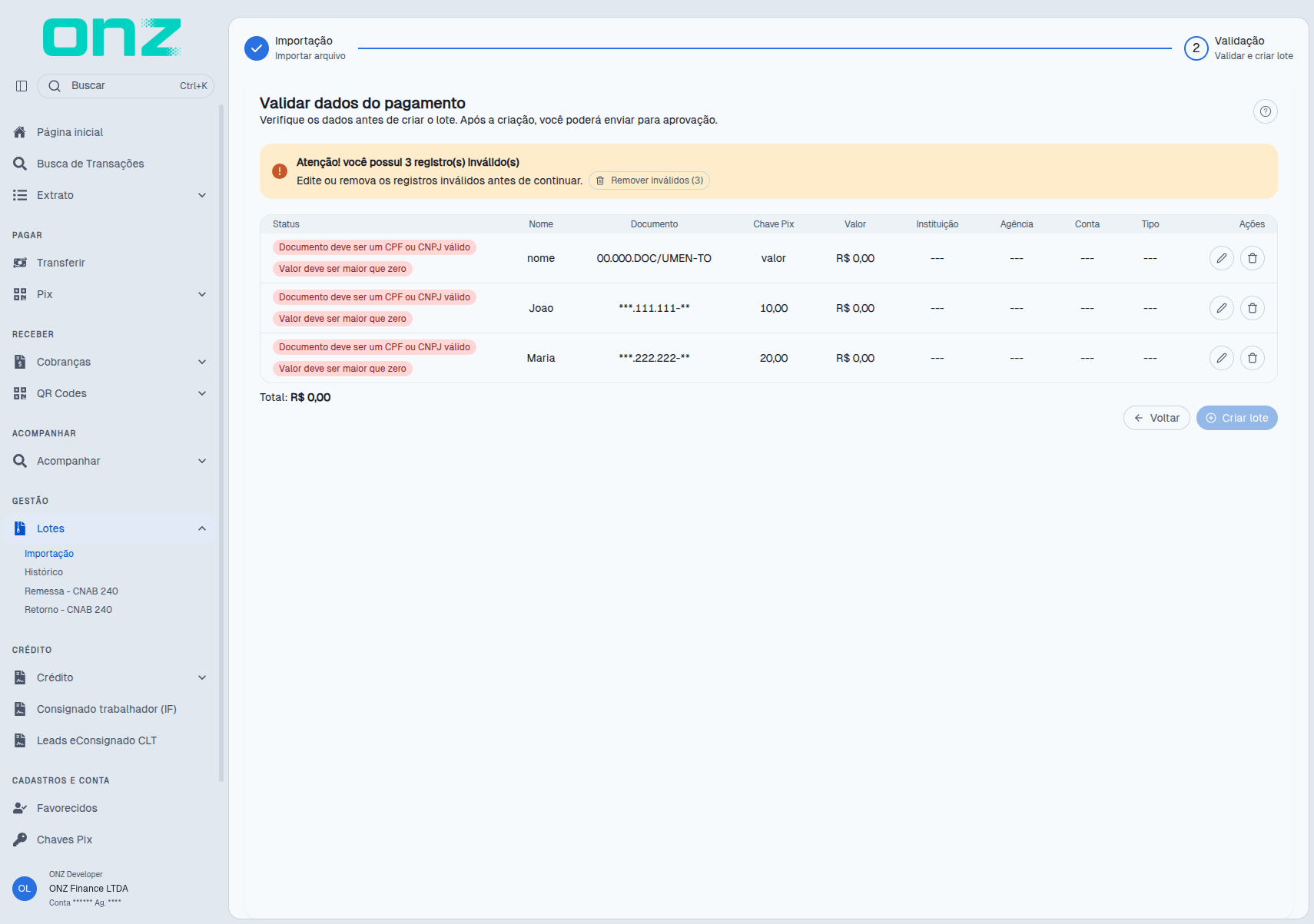Edit the Joao row with pencil icon
This screenshot has width=1314, height=924.
click(x=1221, y=308)
